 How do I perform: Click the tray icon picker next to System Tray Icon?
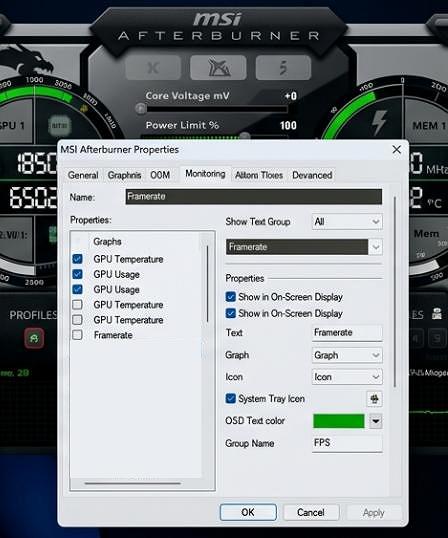374,399
